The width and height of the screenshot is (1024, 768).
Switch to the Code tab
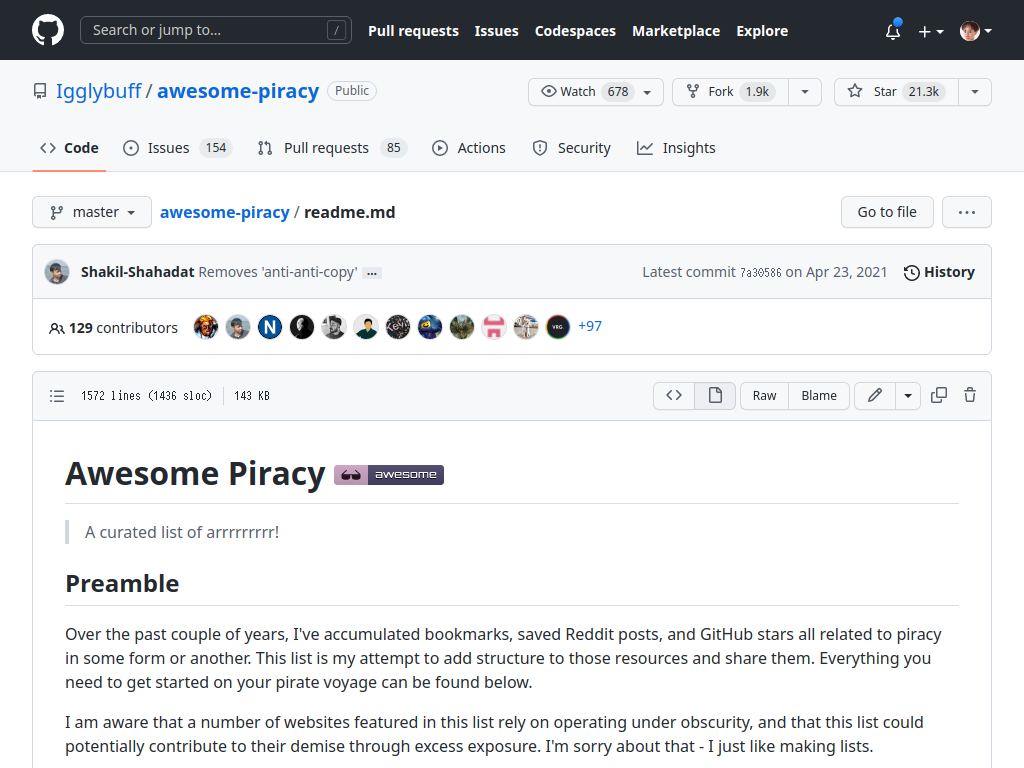pyautogui.click(x=69, y=148)
